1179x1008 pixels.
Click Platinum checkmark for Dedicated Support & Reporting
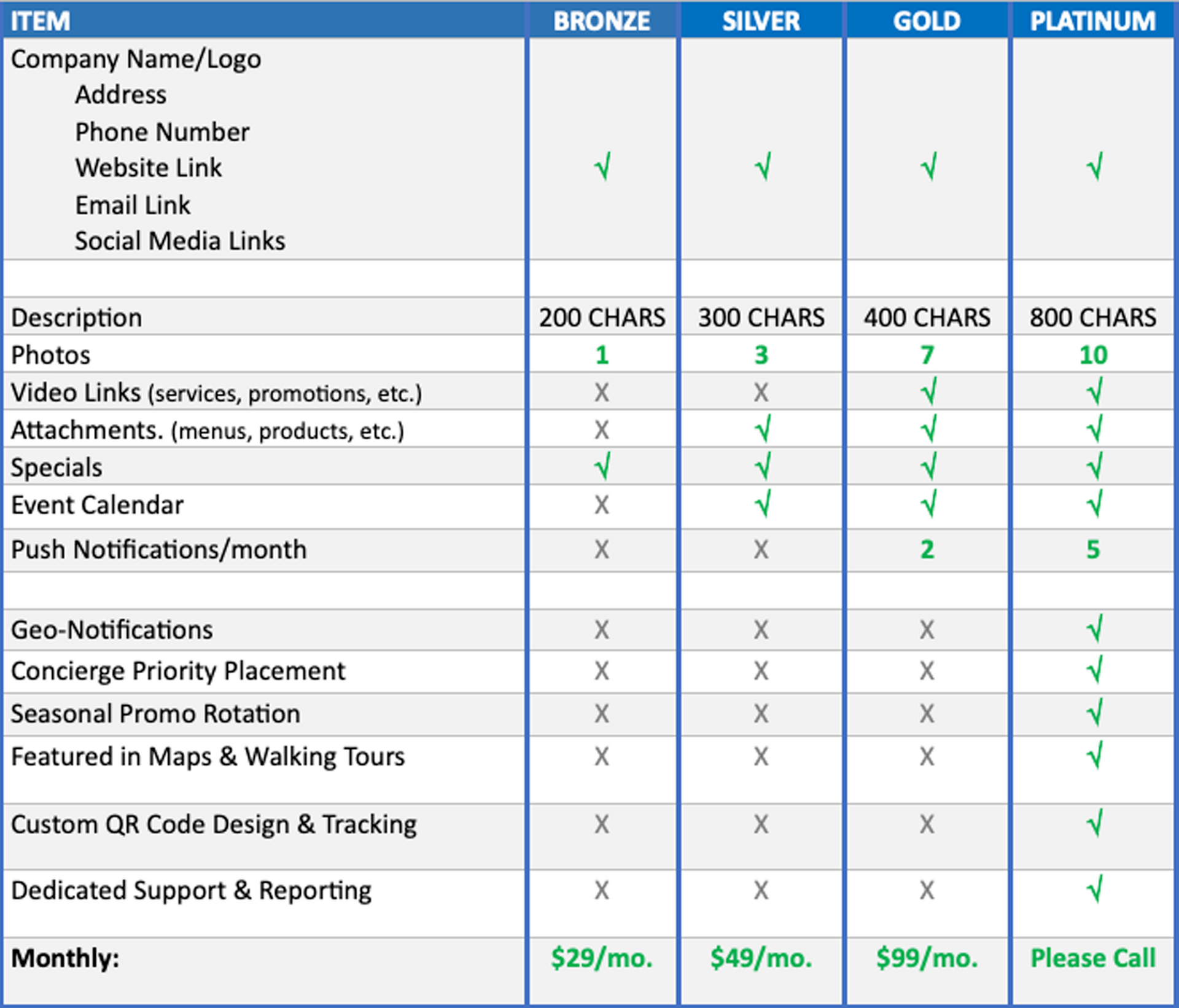click(1094, 889)
